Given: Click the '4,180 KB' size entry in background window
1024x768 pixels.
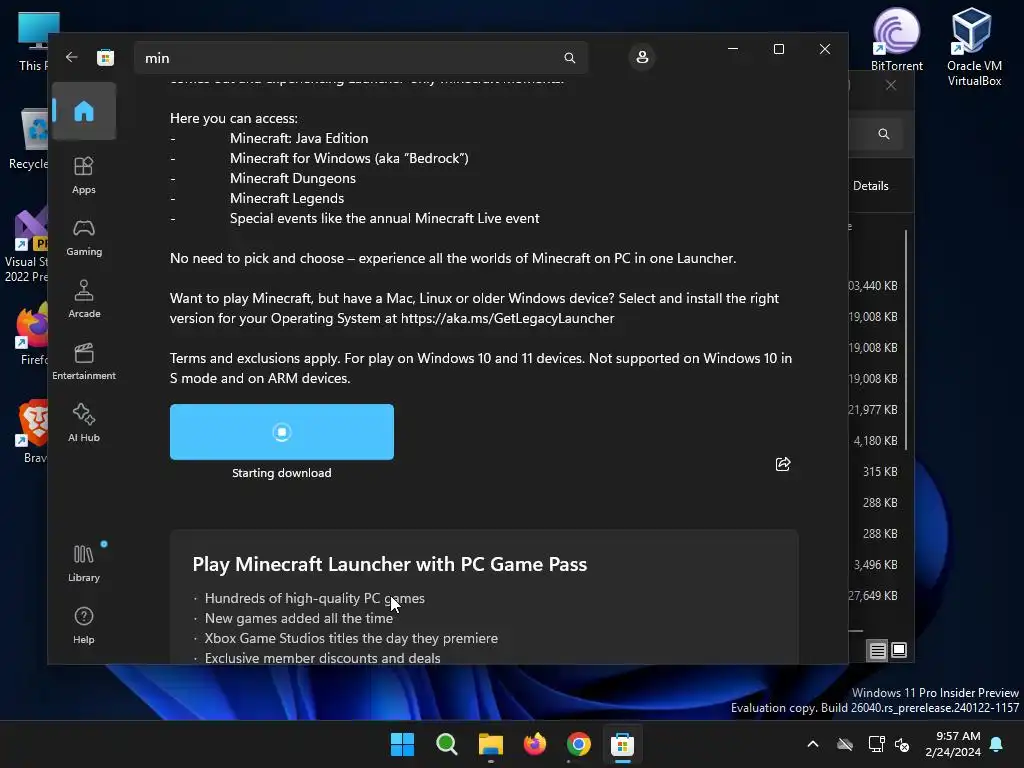Looking at the screenshot, I should pyautogui.click(x=875, y=441).
